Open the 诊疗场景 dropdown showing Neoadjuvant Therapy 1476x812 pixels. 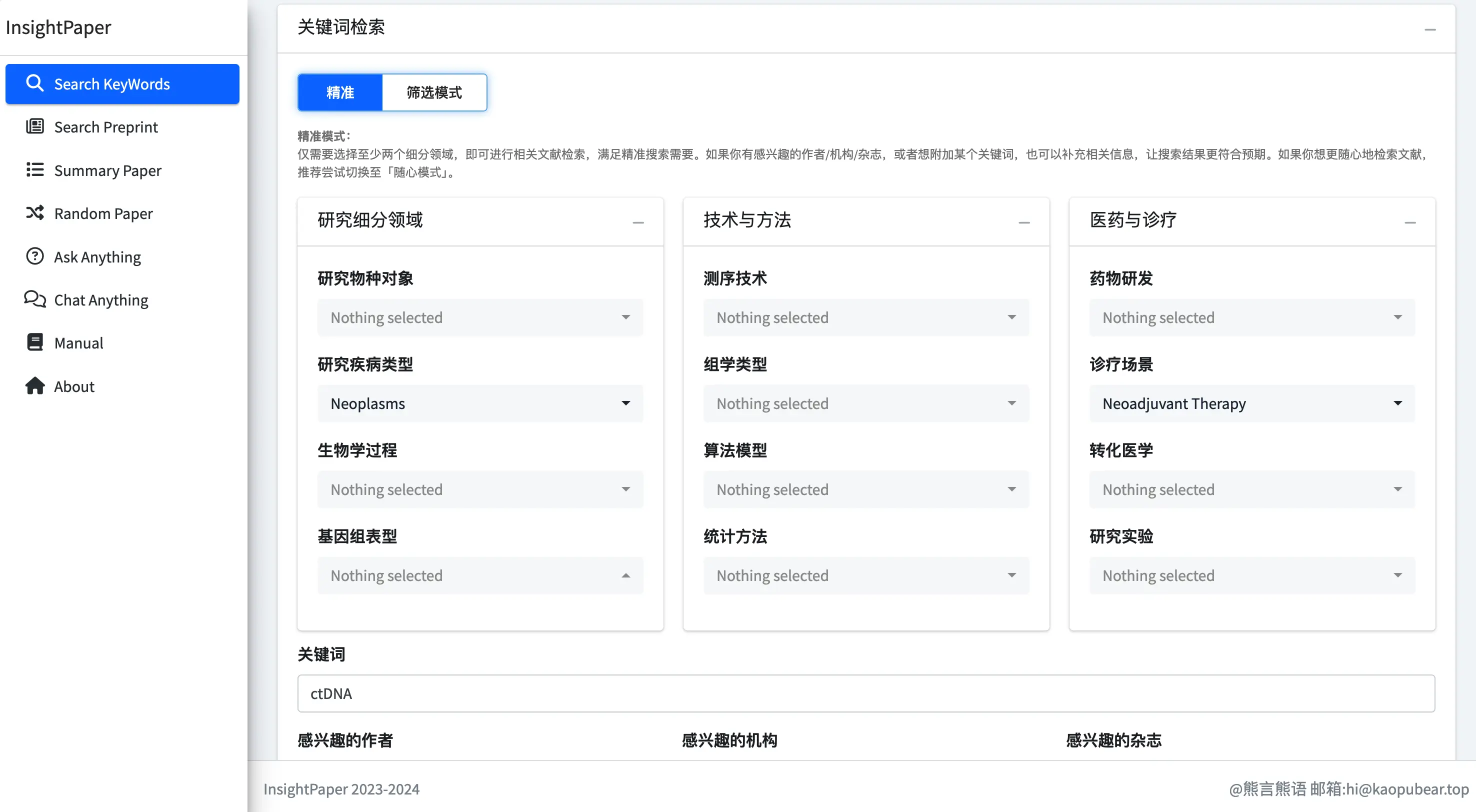pyautogui.click(x=1252, y=403)
